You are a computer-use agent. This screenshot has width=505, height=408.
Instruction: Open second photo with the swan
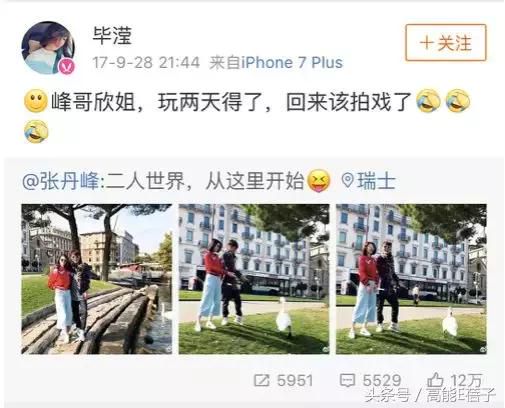click(x=254, y=279)
